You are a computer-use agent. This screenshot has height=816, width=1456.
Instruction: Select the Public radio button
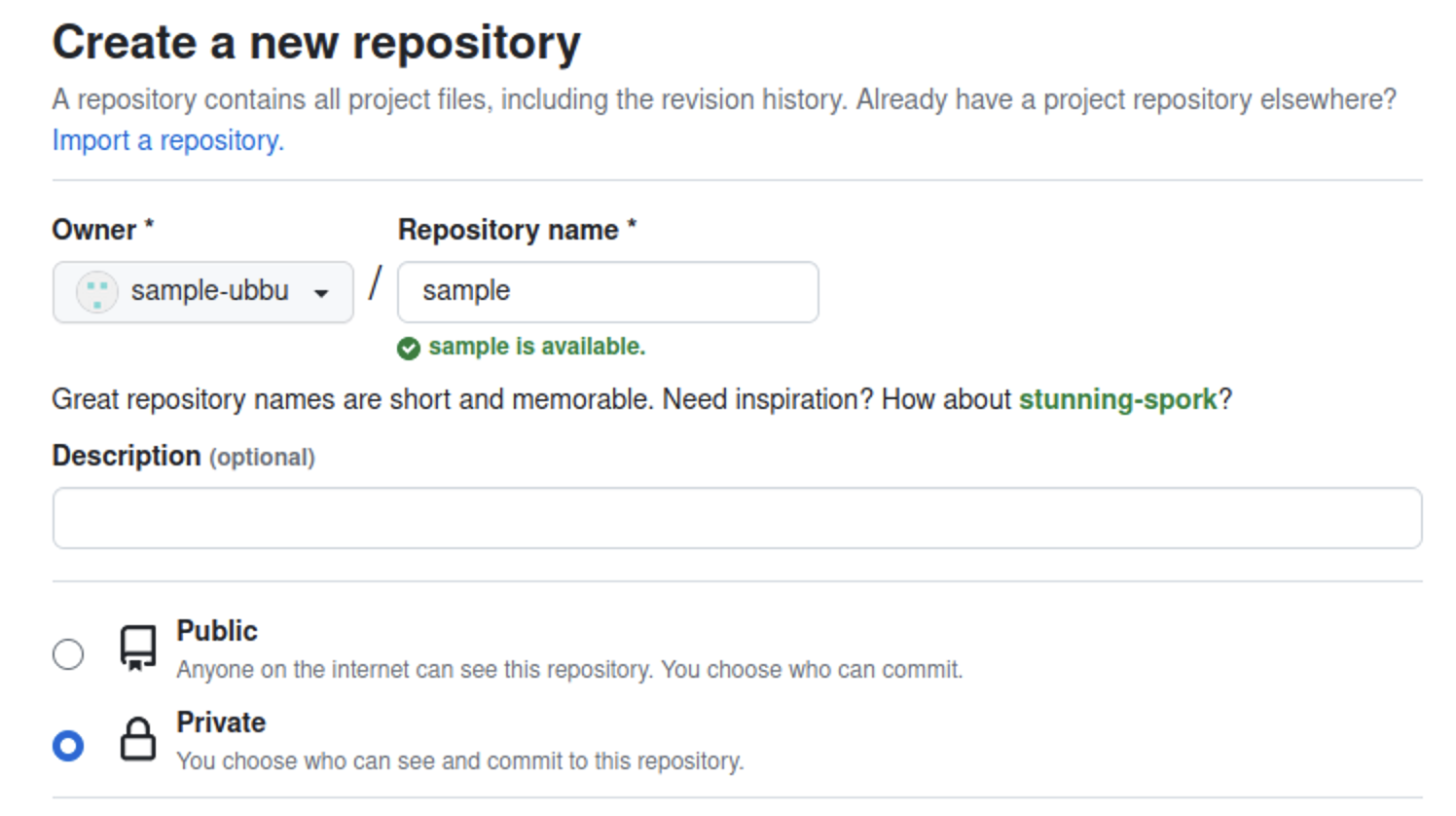pos(68,653)
